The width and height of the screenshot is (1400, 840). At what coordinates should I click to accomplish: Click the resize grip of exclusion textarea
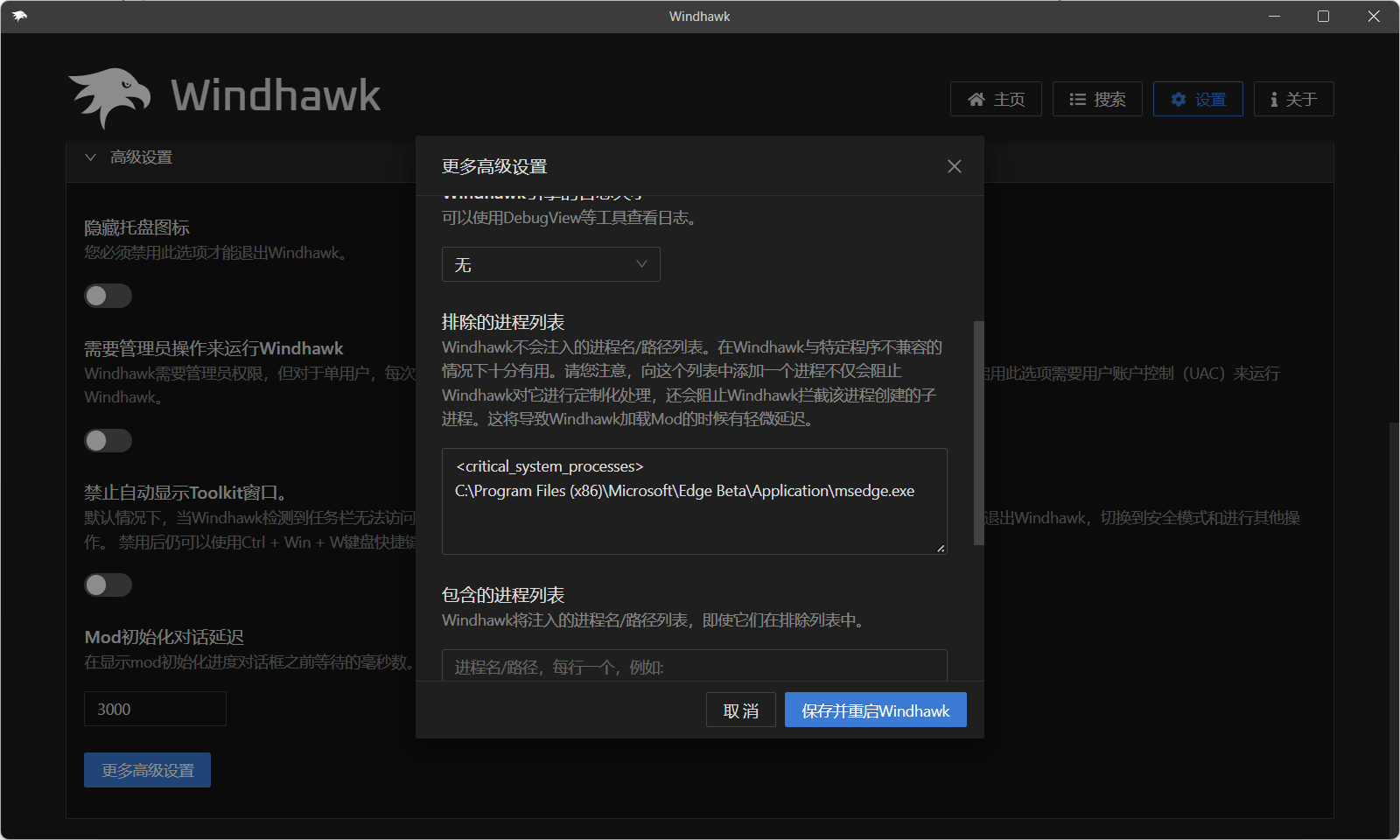pyautogui.click(x=941, y=548)
